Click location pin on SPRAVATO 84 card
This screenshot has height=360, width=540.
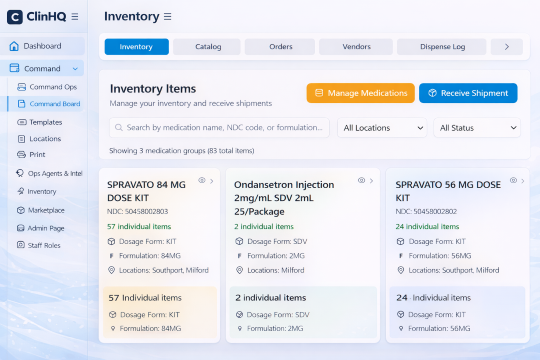coord(111,270)
